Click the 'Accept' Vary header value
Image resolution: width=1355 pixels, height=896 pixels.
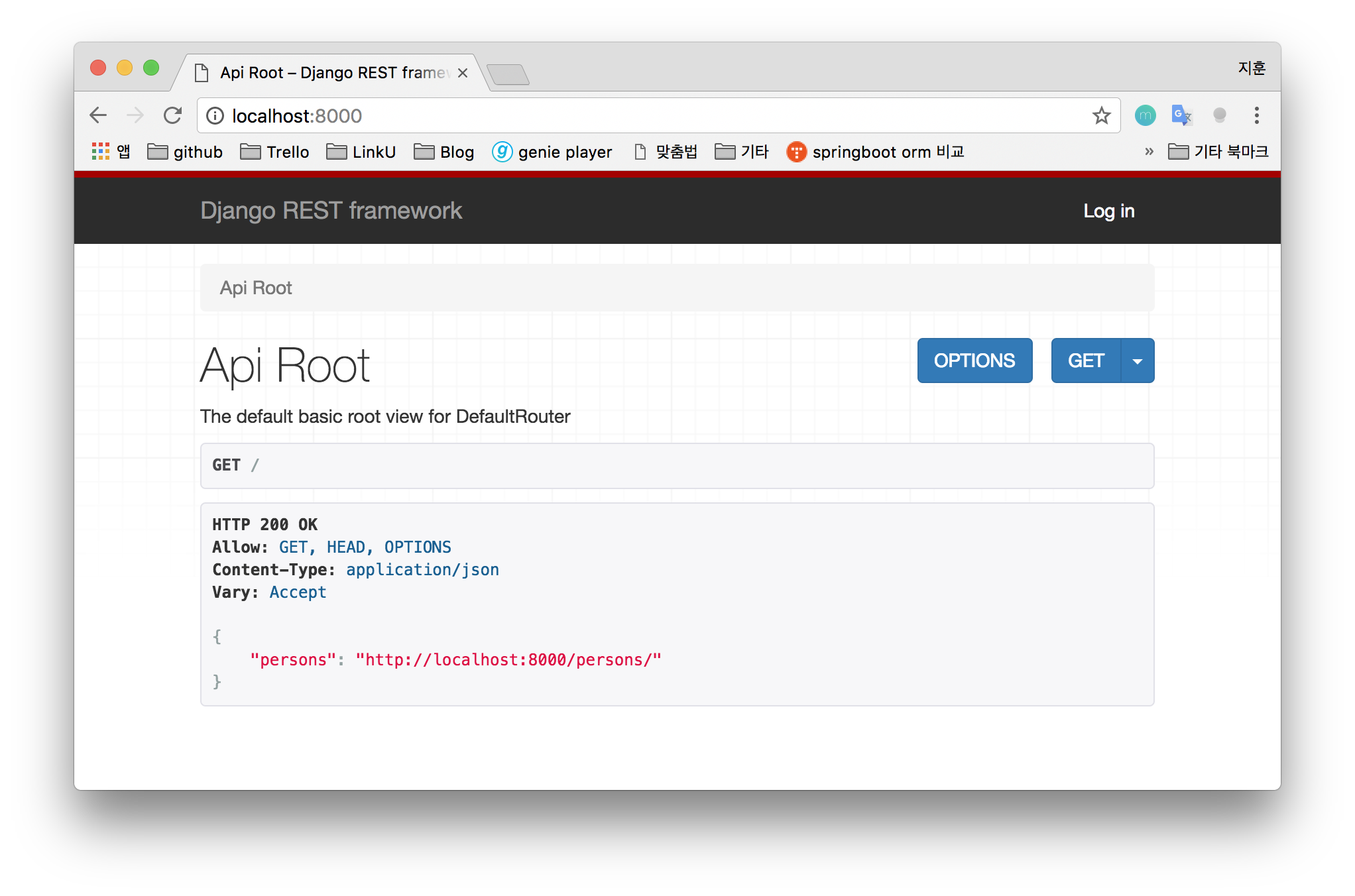[x=298, y=592]
